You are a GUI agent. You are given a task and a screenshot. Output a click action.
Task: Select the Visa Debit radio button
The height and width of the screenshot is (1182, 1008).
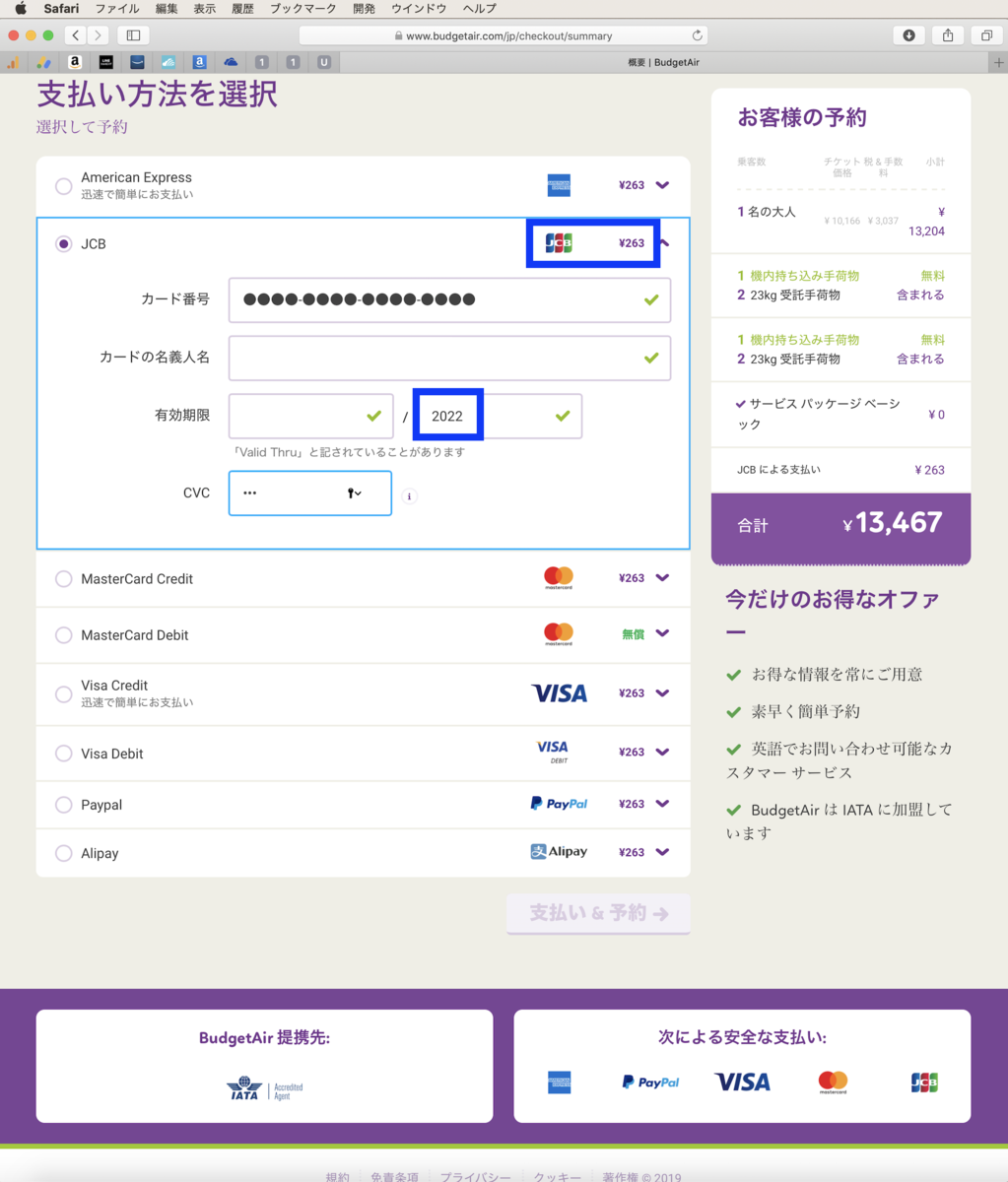click(x=64, y=754)
